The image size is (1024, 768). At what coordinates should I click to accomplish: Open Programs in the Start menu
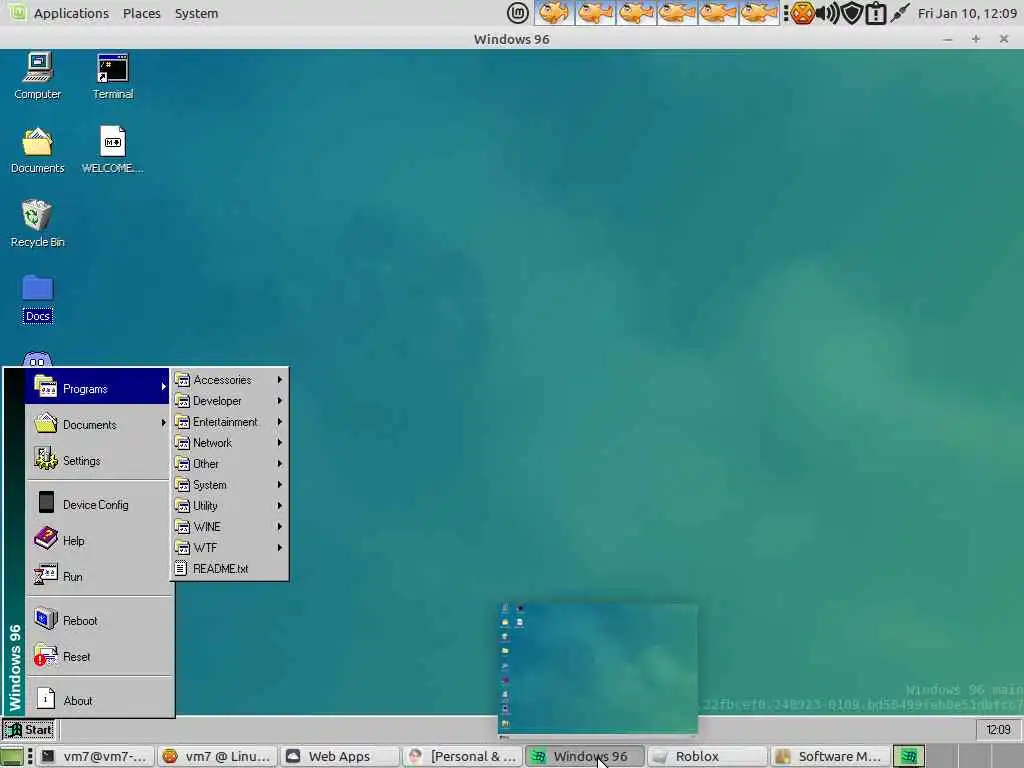tap(98, 389)
